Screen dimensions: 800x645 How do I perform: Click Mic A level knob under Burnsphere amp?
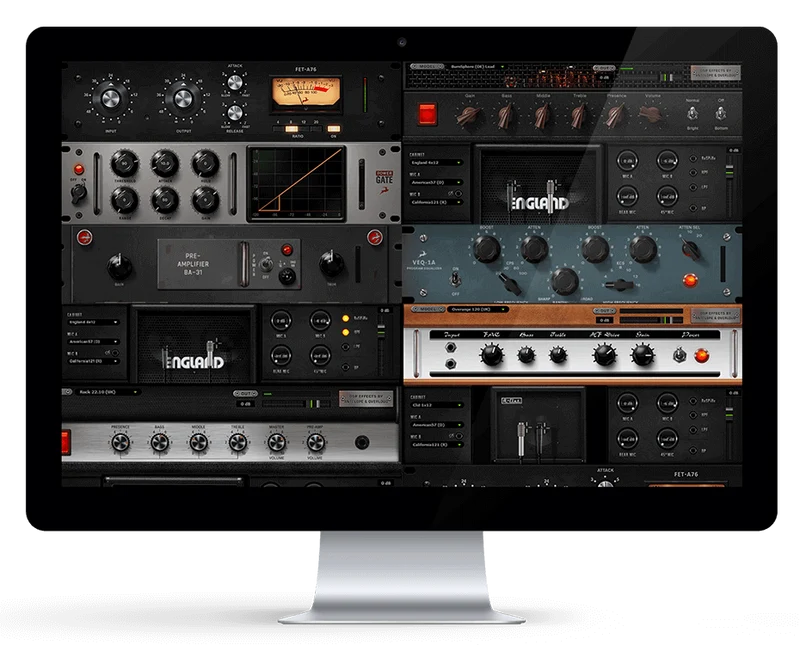point(627,161)
